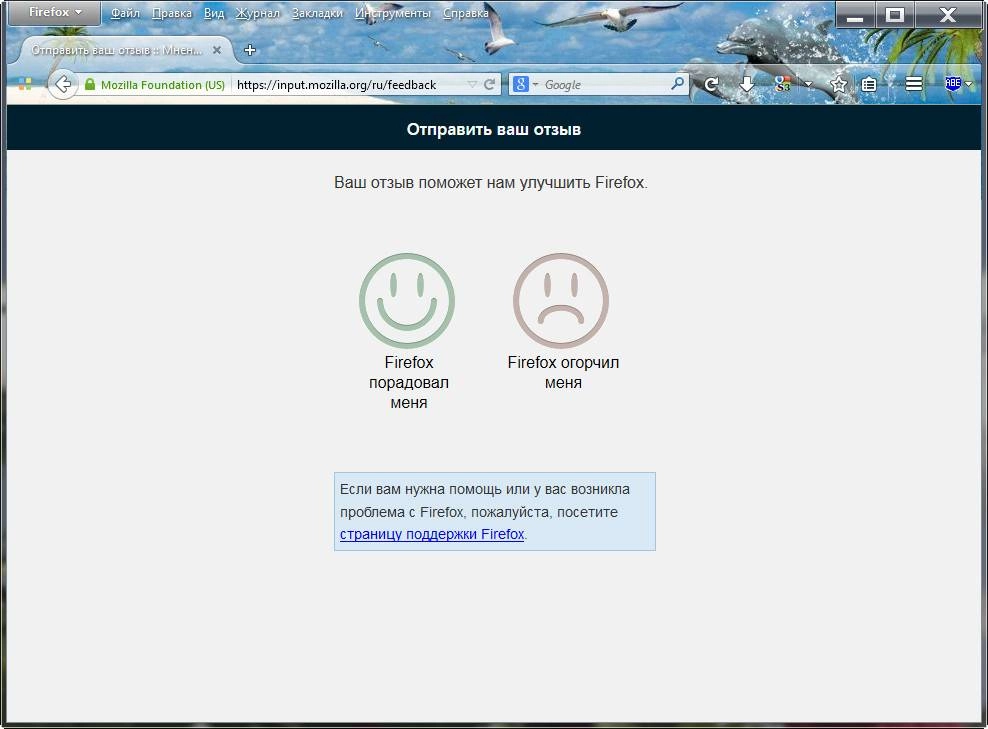Expand the ABE icon dropdown arrow

point(968,84)
